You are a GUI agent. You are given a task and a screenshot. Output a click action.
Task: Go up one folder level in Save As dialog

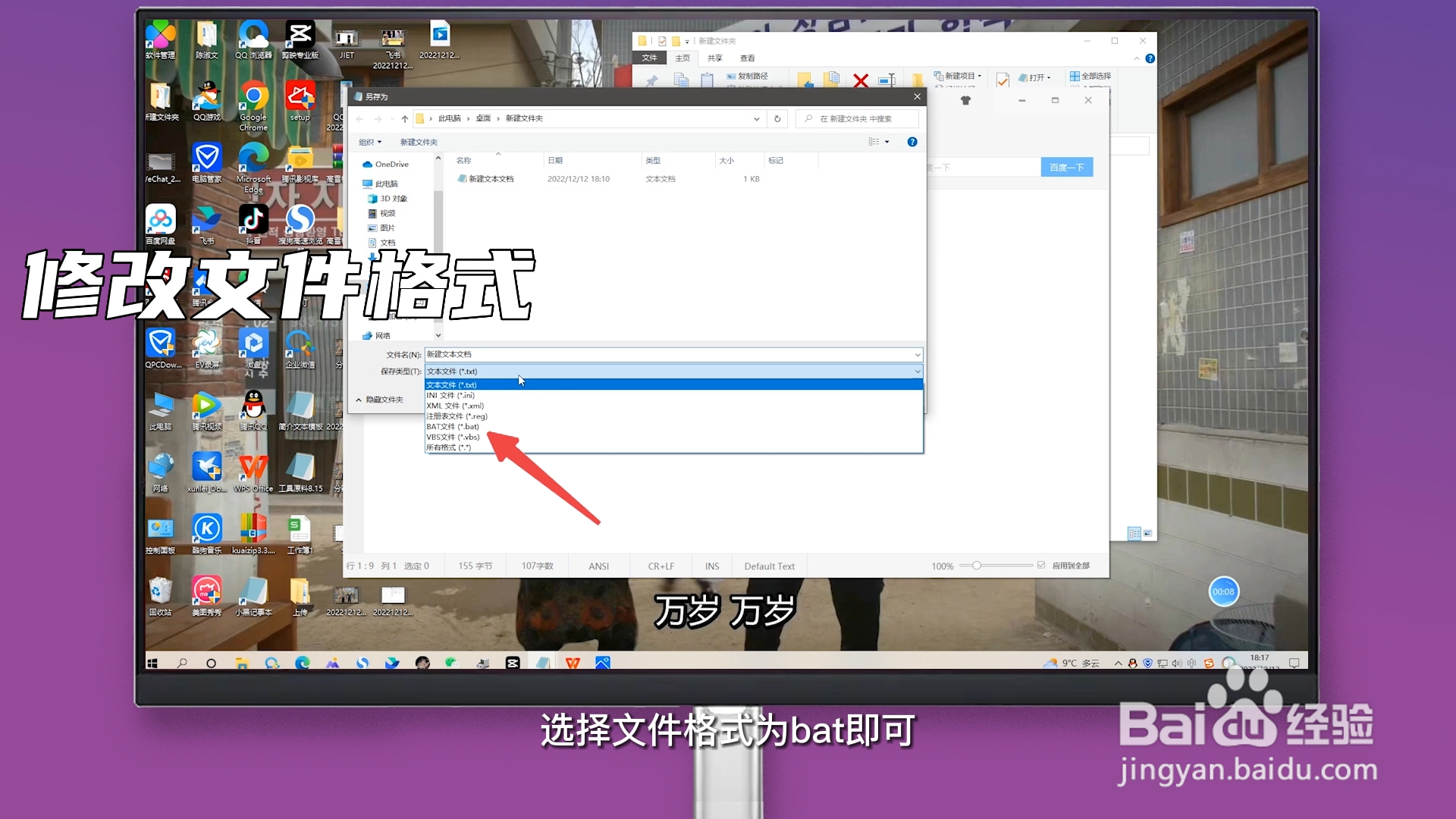[405, 118]
